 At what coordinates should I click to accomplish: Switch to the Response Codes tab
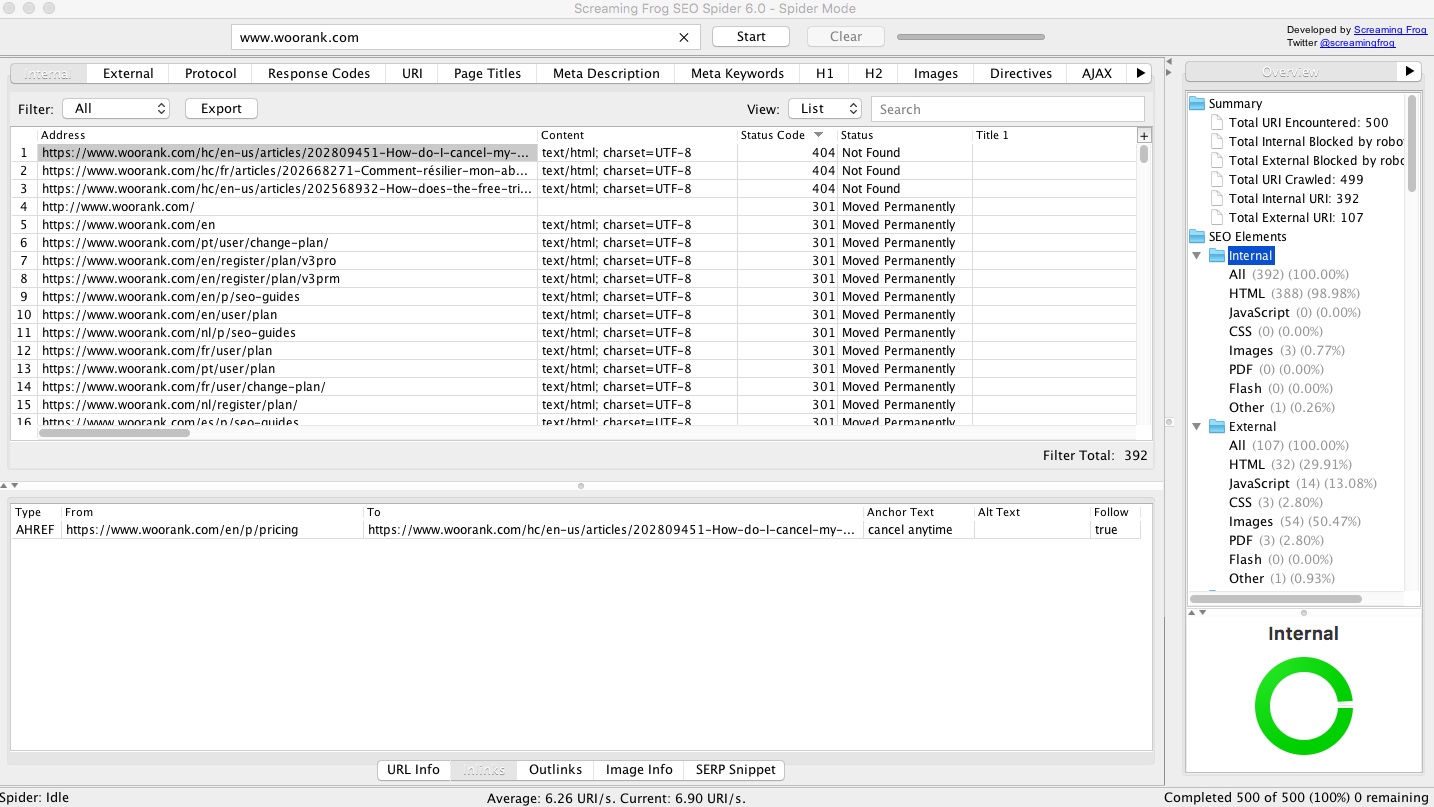(x=317, y=72)
